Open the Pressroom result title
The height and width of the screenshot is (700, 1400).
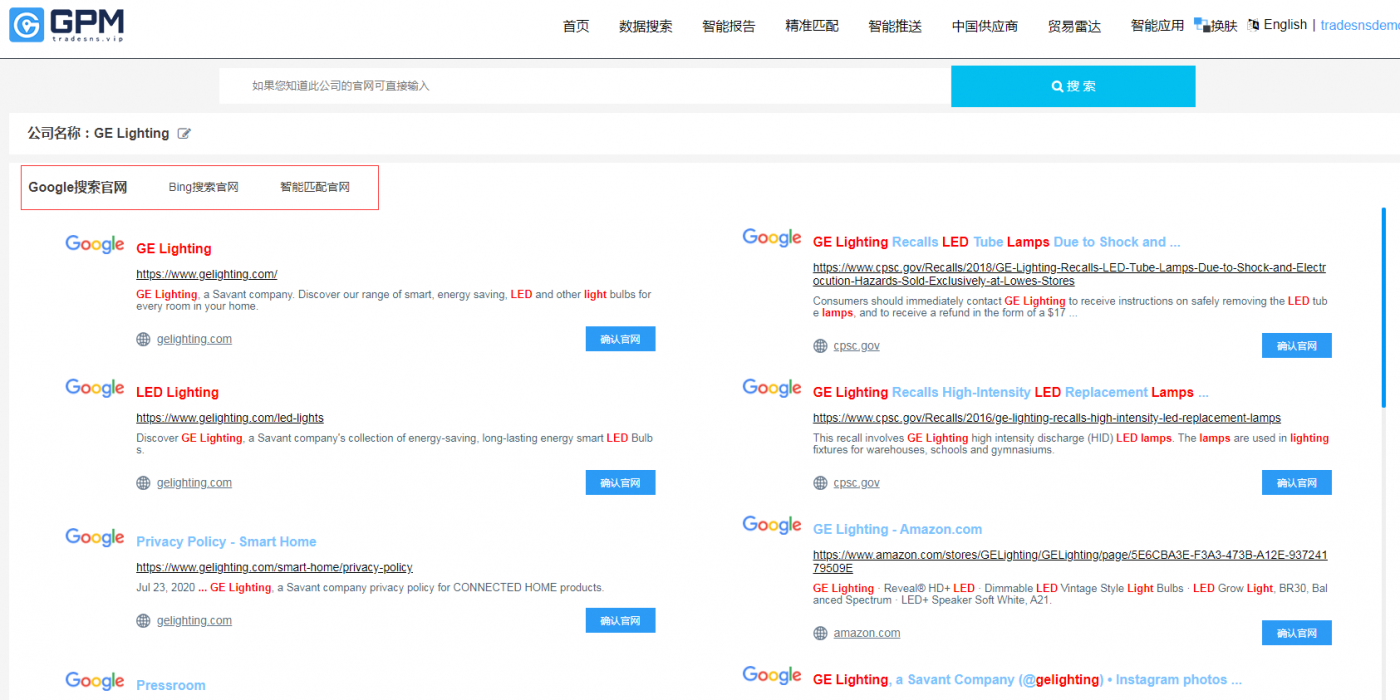[x=171, y=686]
